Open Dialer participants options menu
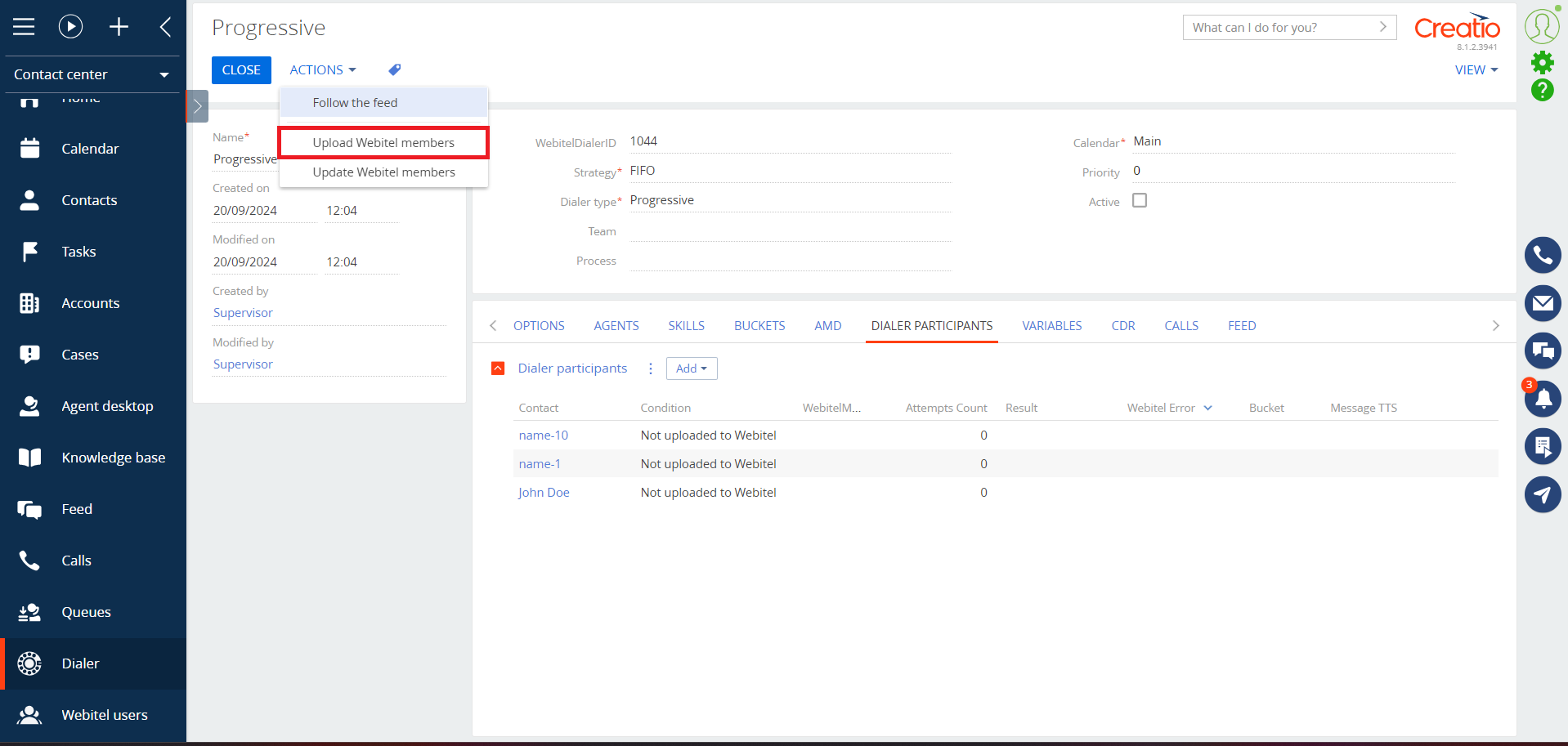Screen dimensions: 1568x746 [x=651, y=369]
